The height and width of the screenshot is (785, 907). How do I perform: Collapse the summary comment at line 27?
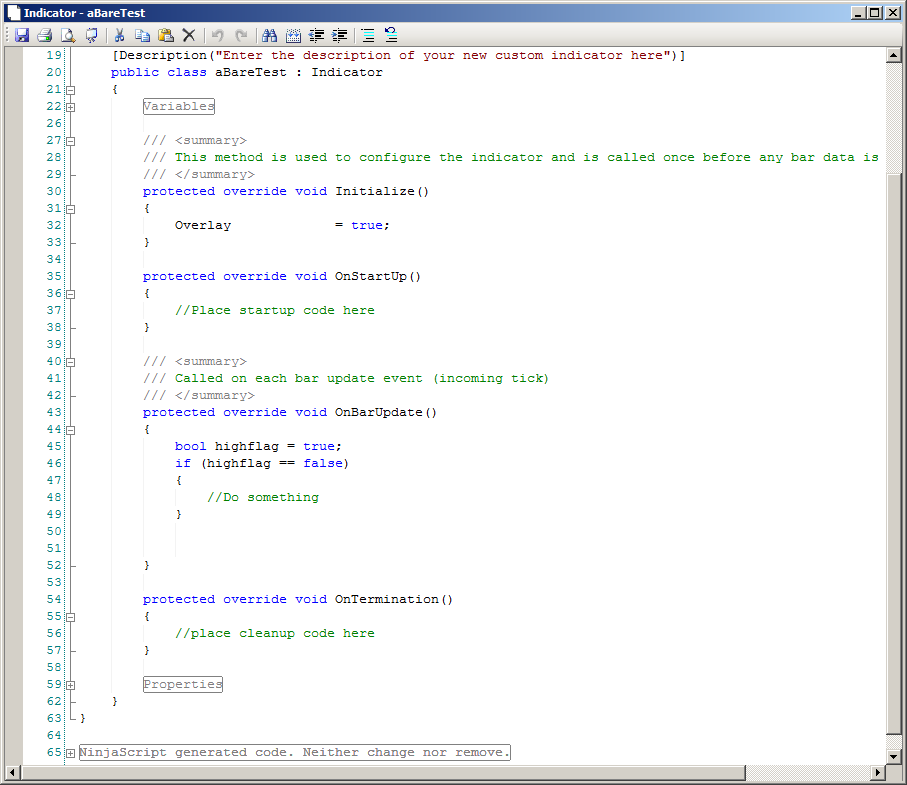tap(71, 141)
